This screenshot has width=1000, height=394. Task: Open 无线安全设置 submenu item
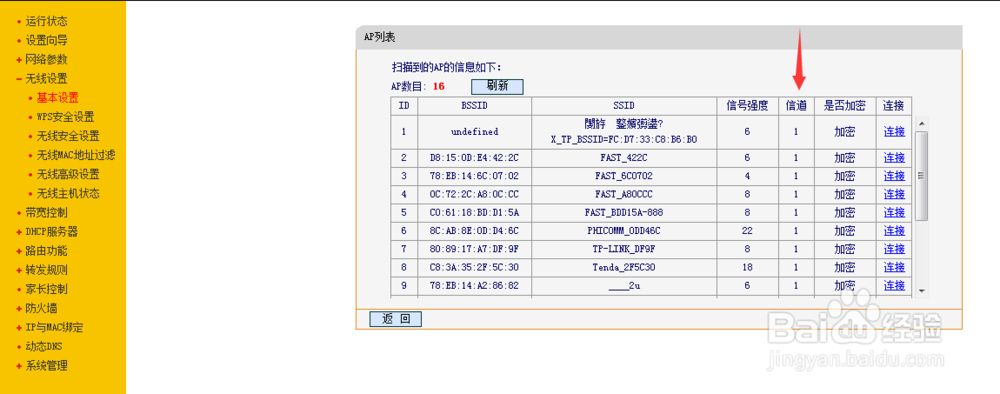coord(68,136)
